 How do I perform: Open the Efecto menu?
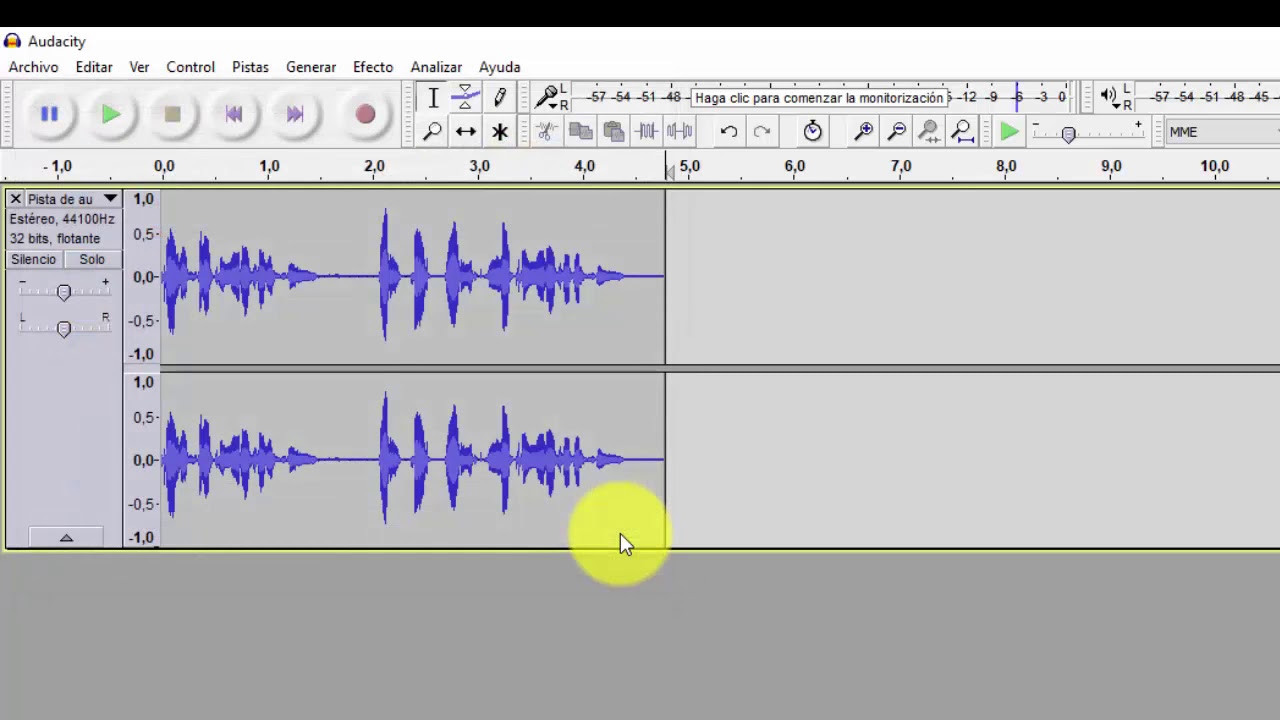coord(373,67)
